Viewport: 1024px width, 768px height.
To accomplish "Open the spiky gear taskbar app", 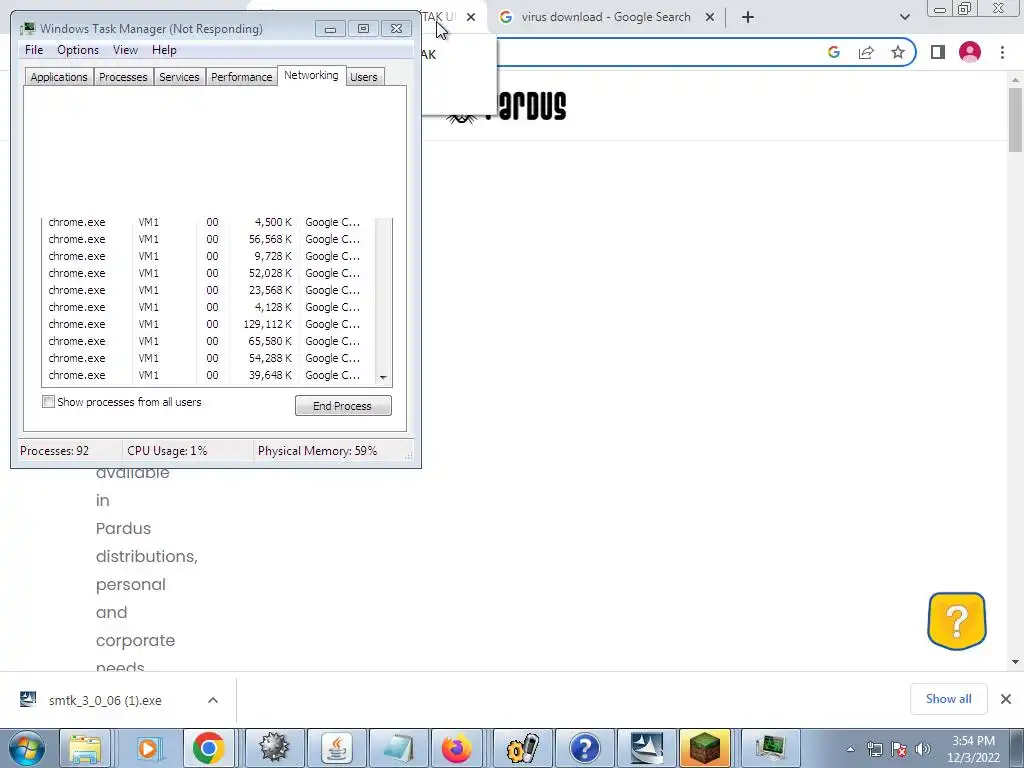I will [x=274, y=748].
